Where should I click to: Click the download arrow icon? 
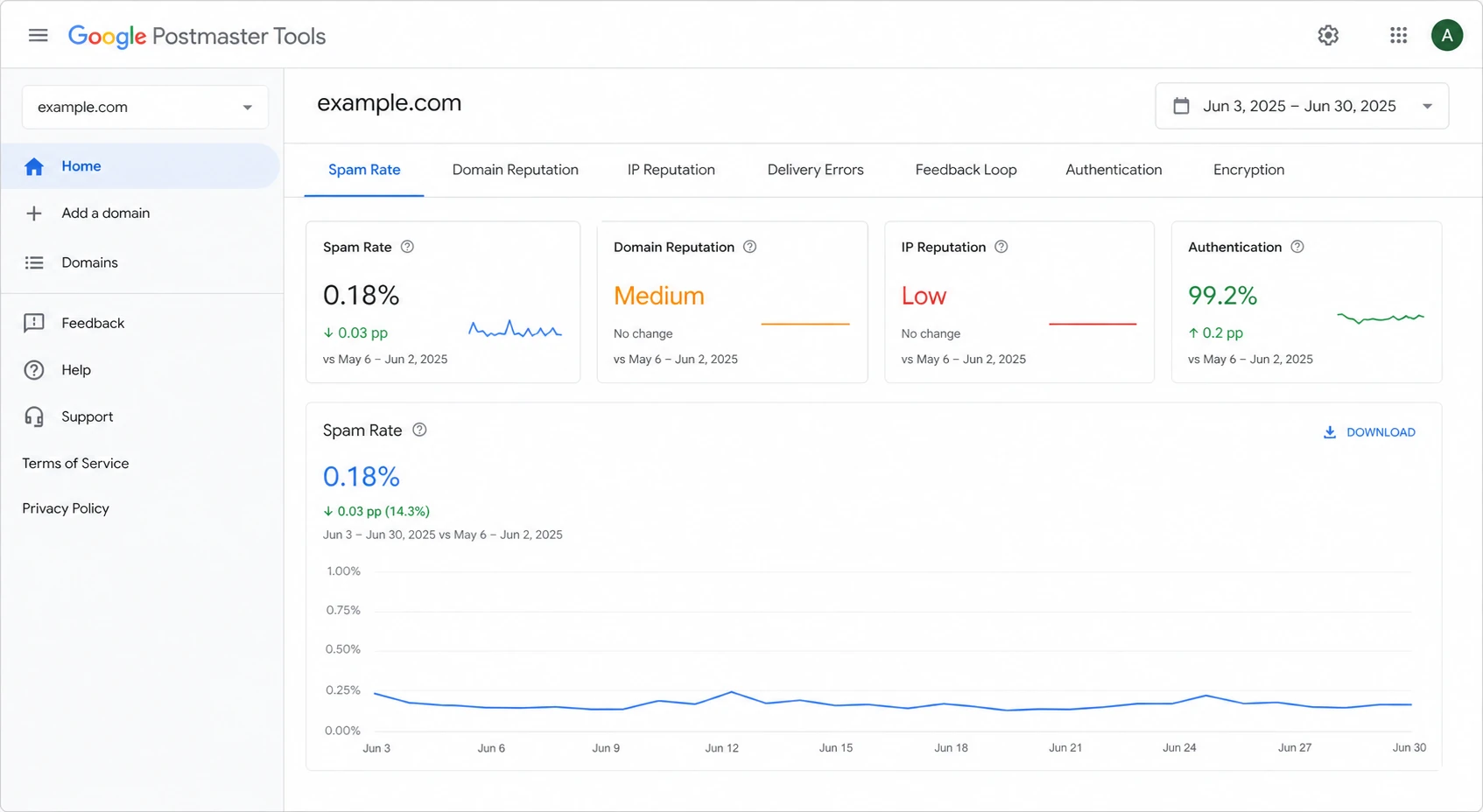(x=1330, y=432)
